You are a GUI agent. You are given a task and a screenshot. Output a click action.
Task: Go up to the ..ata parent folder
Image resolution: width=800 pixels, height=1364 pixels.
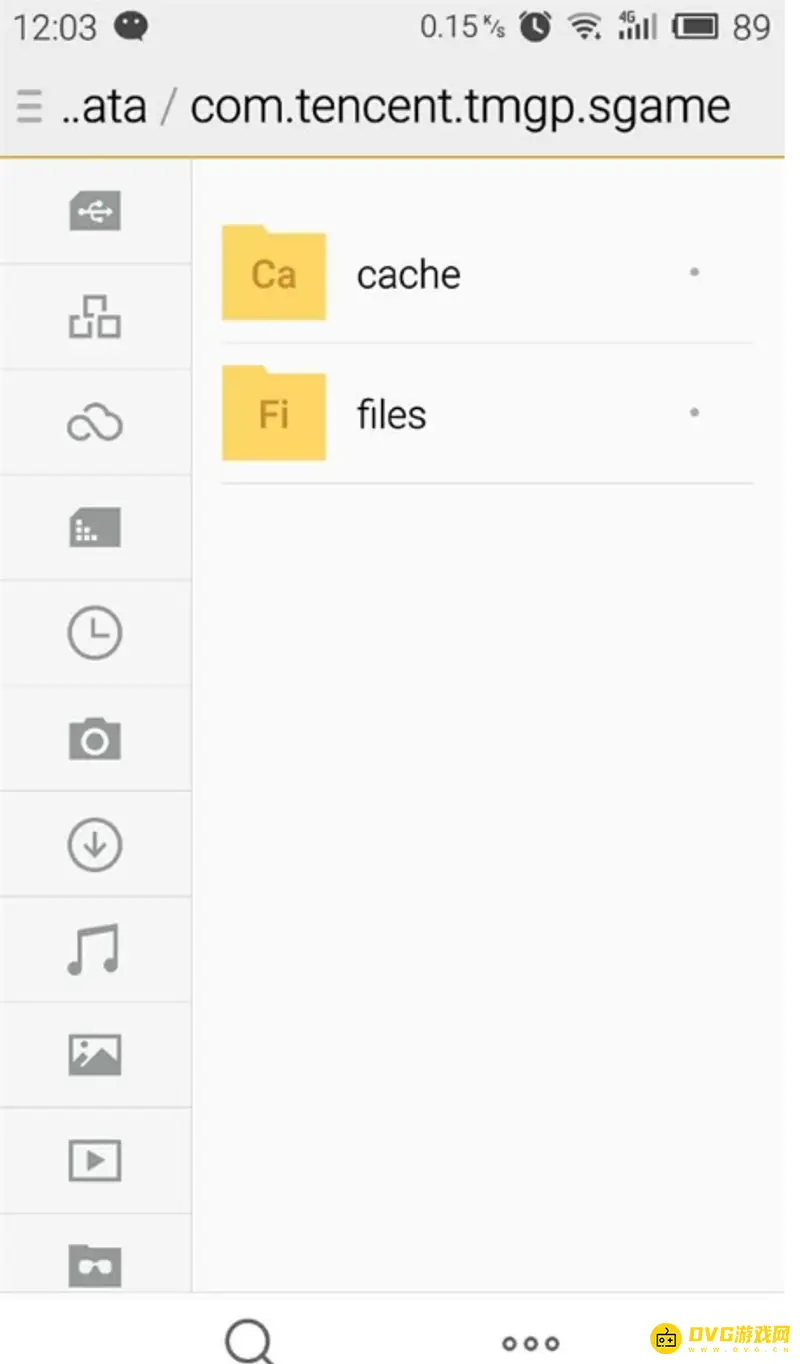click(104, 106)
